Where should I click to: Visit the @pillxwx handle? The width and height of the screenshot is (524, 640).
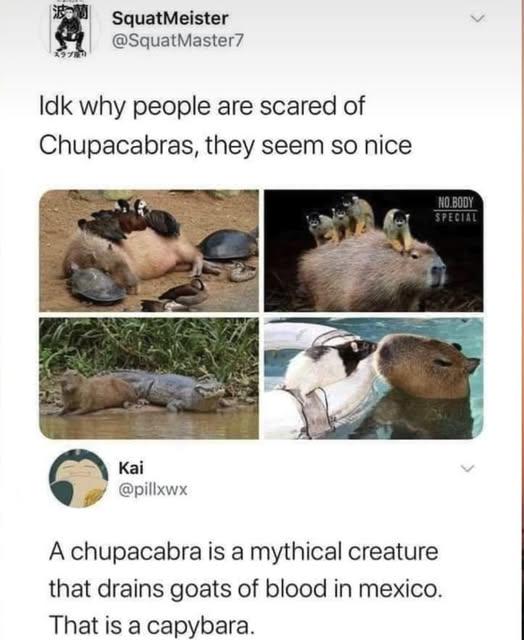click(153, 489)
